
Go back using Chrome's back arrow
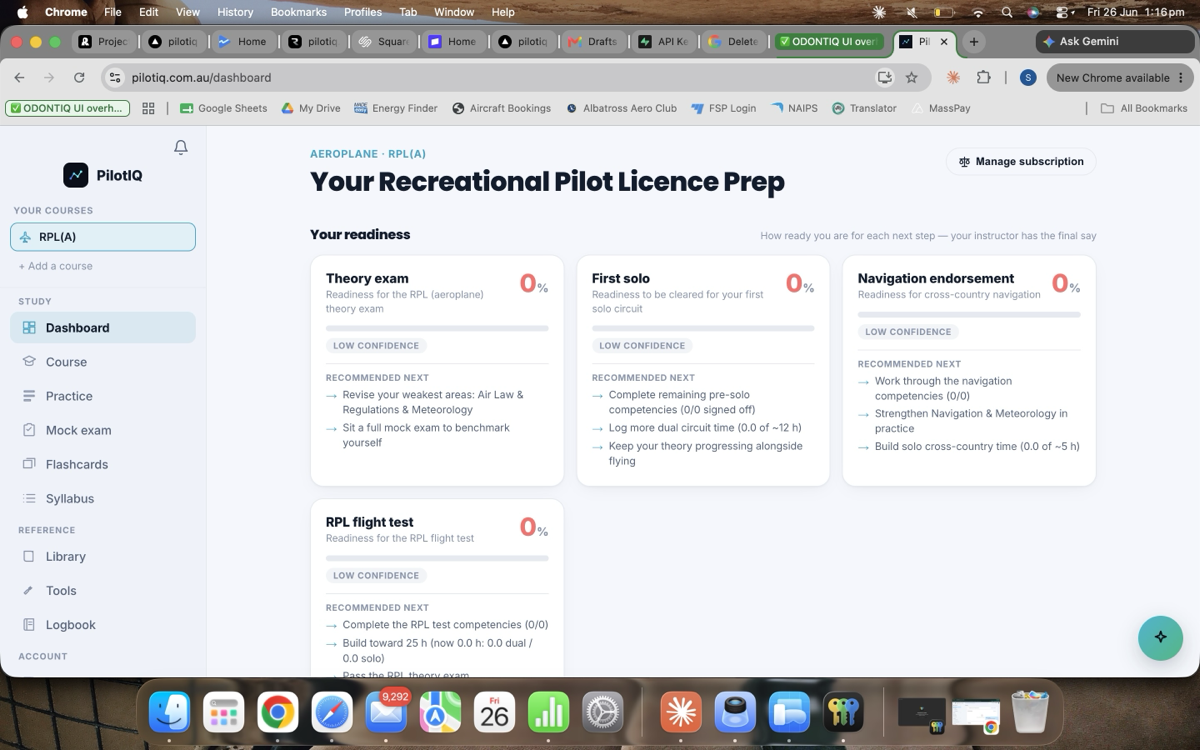pos(19,77)
